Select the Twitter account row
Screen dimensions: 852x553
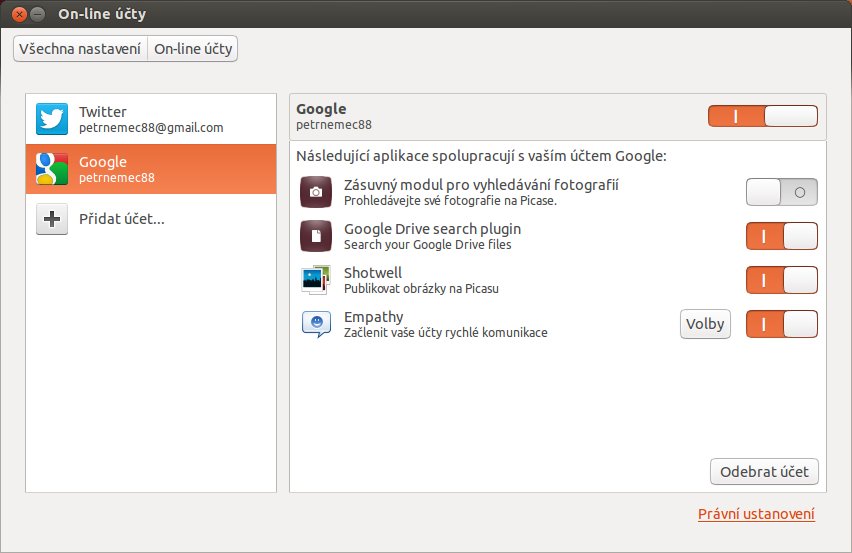[x=151, y=119]
